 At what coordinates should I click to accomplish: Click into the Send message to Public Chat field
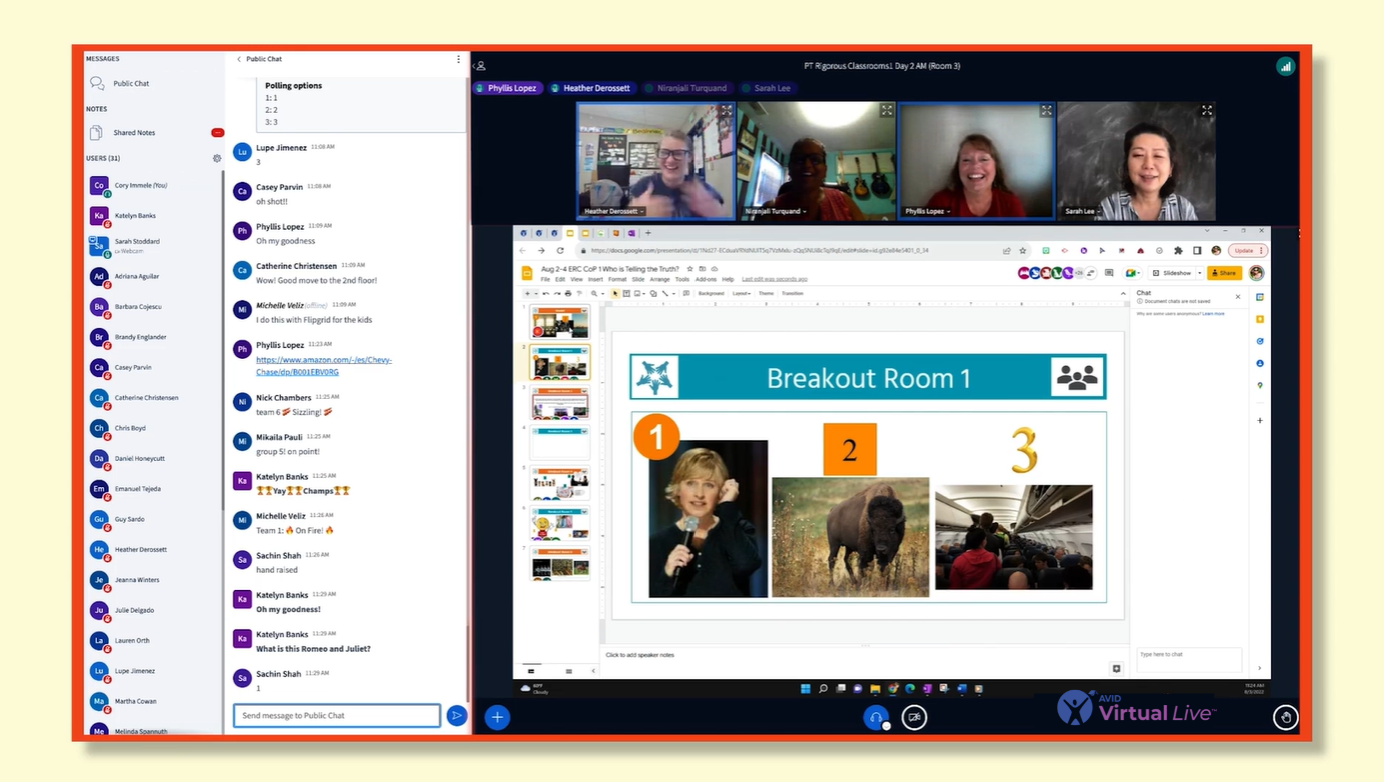click(337, 715)
